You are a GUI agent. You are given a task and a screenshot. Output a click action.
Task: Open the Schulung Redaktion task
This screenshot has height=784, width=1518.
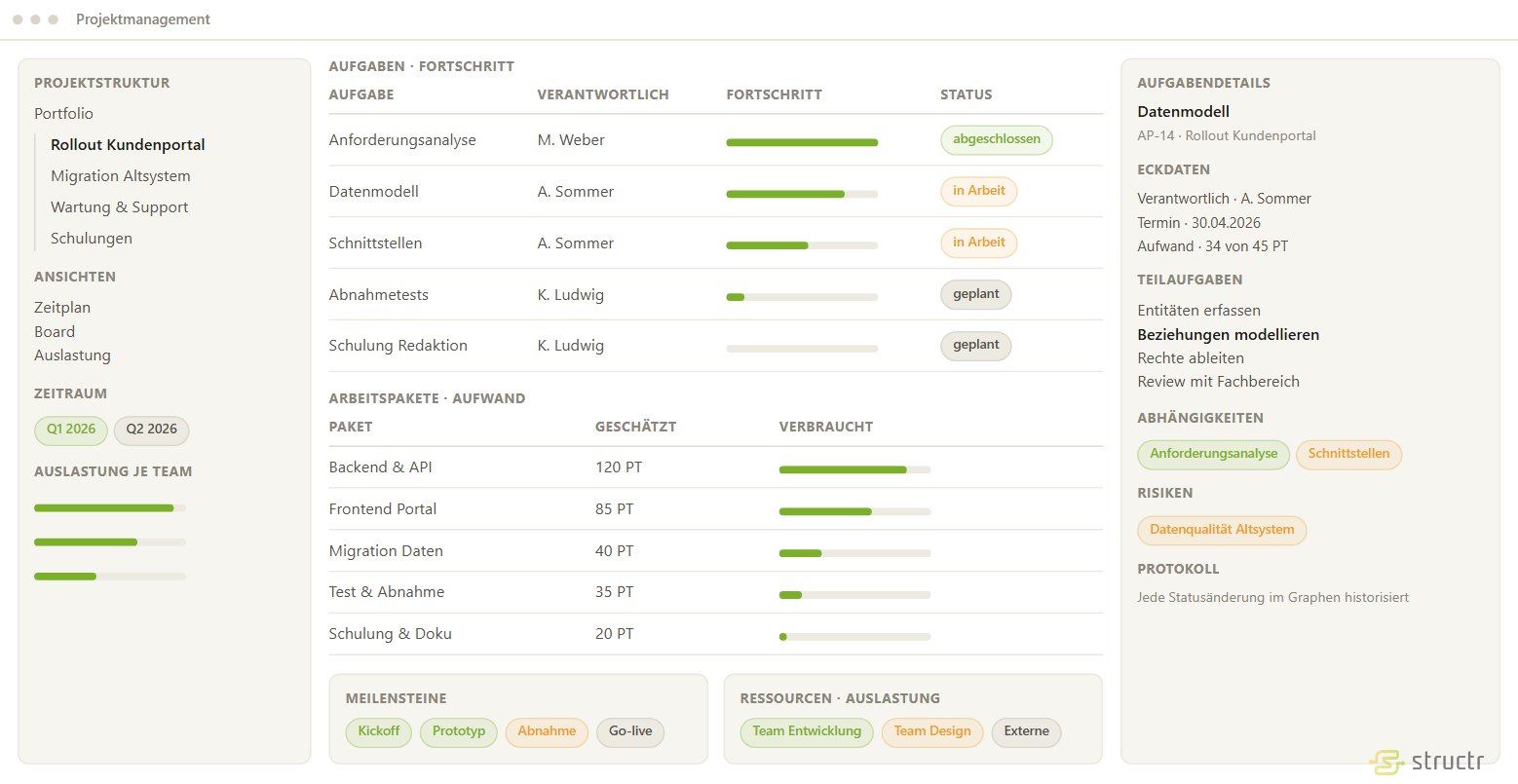click(x=716, y=346)
